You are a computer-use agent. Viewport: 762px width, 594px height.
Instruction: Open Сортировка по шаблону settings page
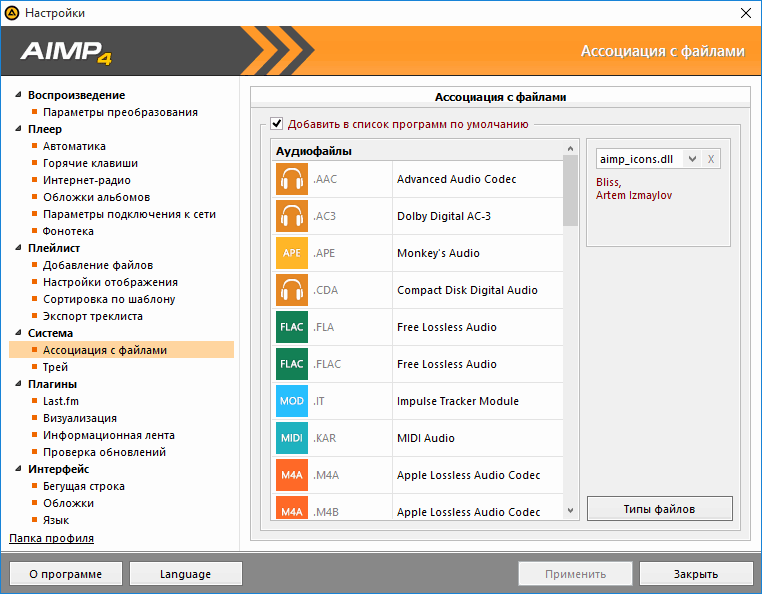point(109,299)
